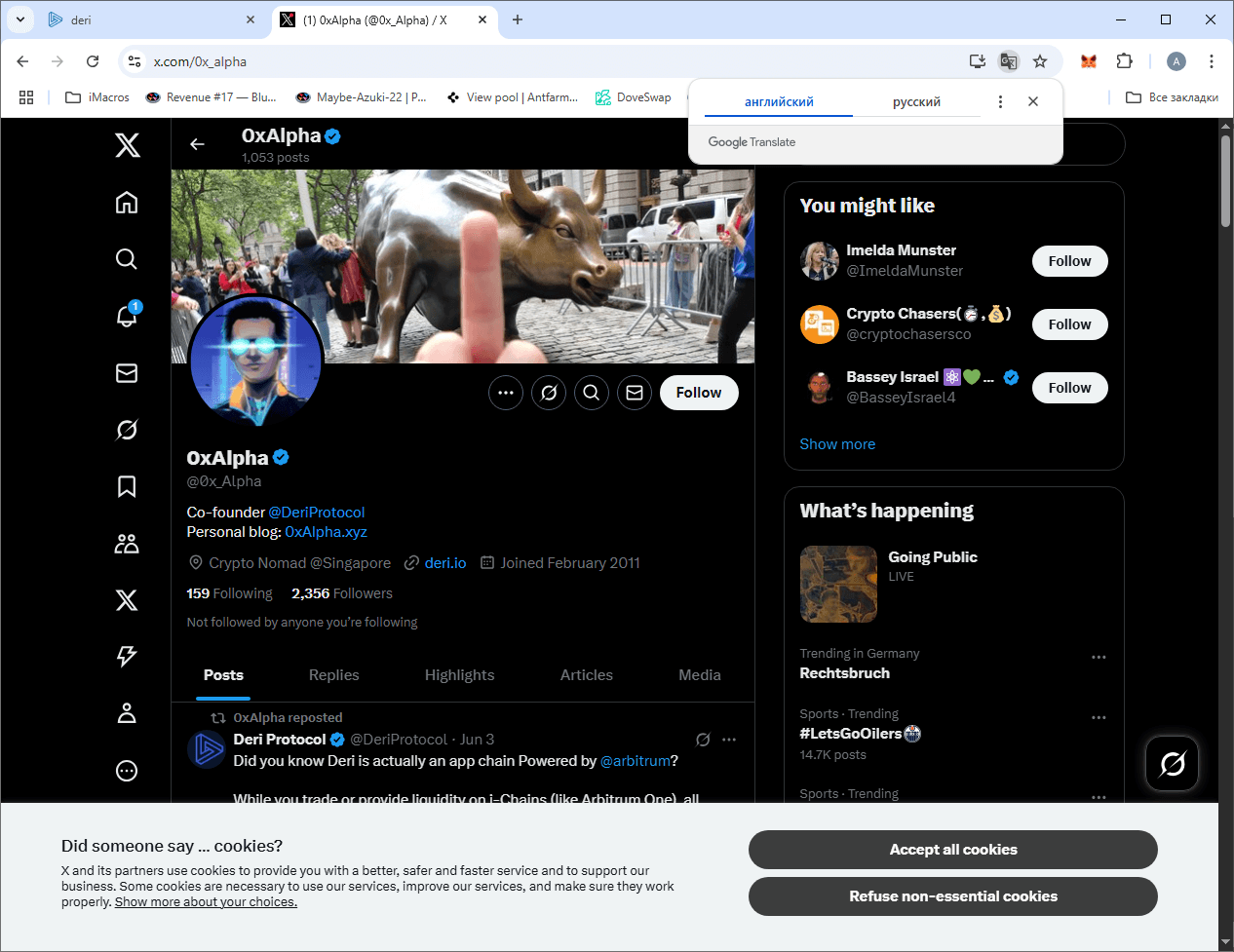
Task: Open iMacros bookmark folder
Action: tap(96, 97)
